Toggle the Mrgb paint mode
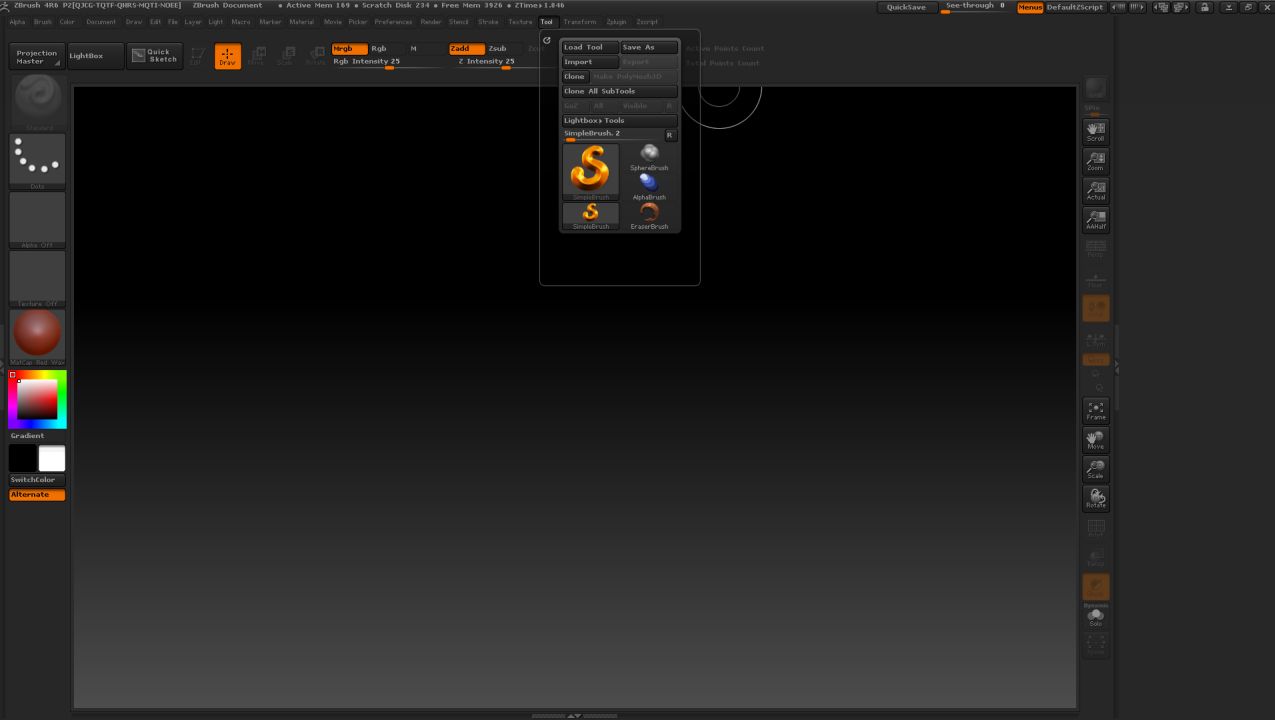 pyautogui.click(x=350, y=47)
